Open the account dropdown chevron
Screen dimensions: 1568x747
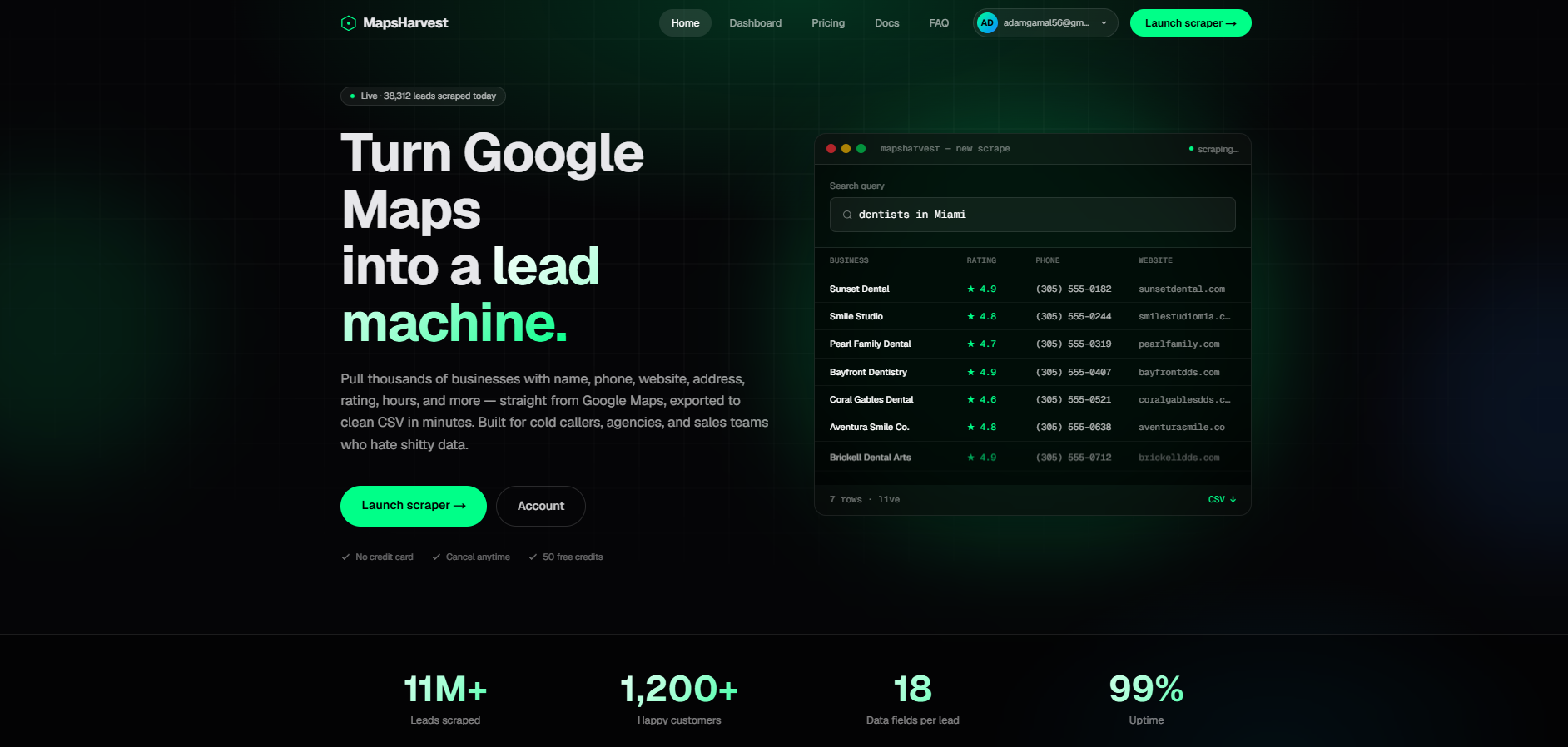[1104, 23]
